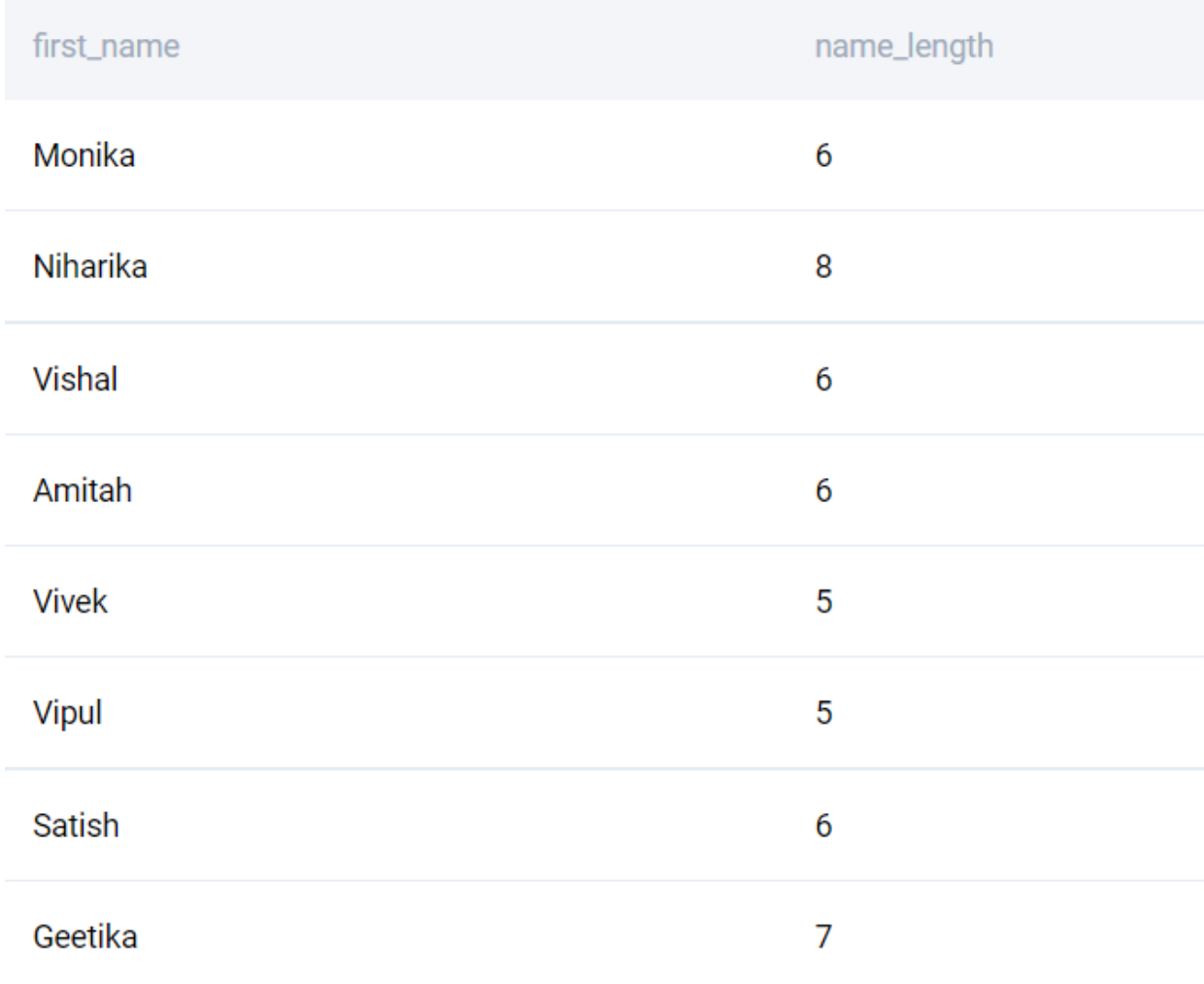1204x984 pixels.
Task: Select the Niharika name cell
Action: click(90, 266)
